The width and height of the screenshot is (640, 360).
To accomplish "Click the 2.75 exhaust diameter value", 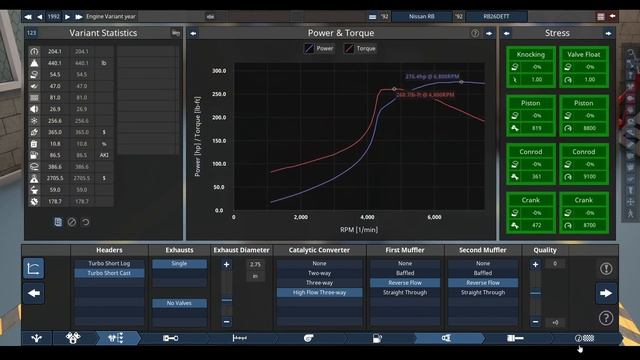I will (255, 264).
